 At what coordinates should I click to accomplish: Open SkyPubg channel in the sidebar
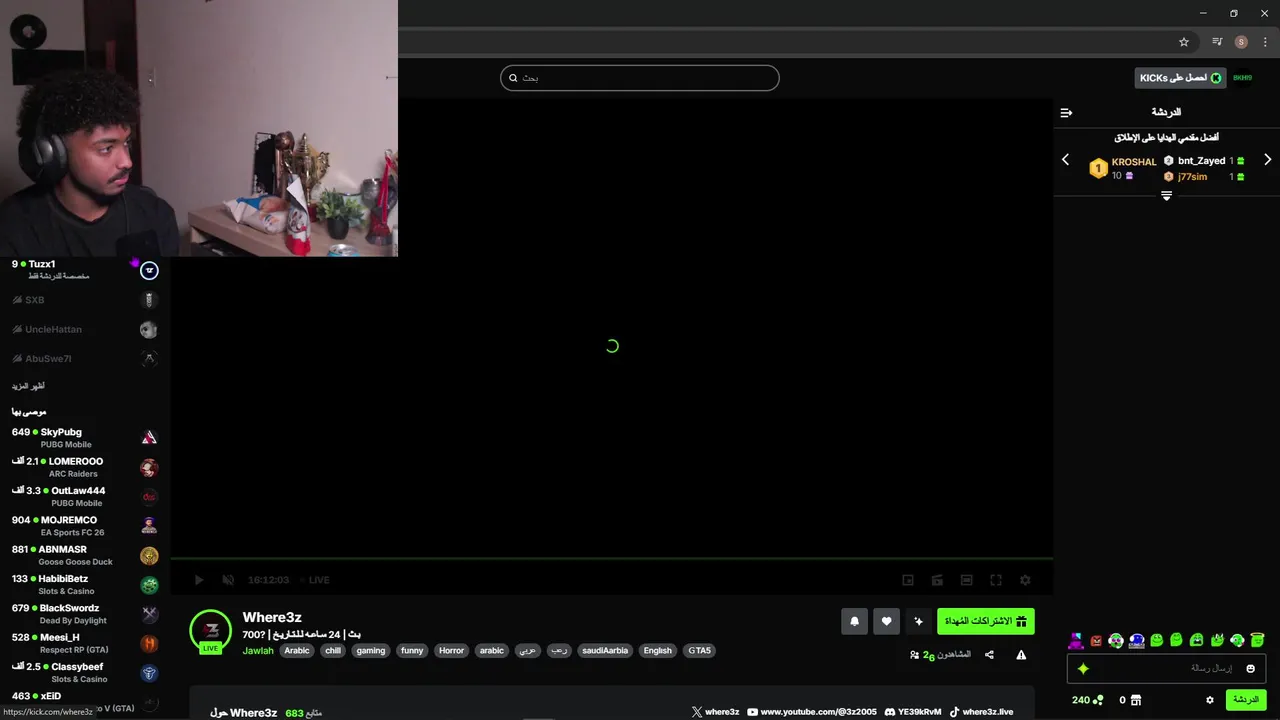pos(85,438)
